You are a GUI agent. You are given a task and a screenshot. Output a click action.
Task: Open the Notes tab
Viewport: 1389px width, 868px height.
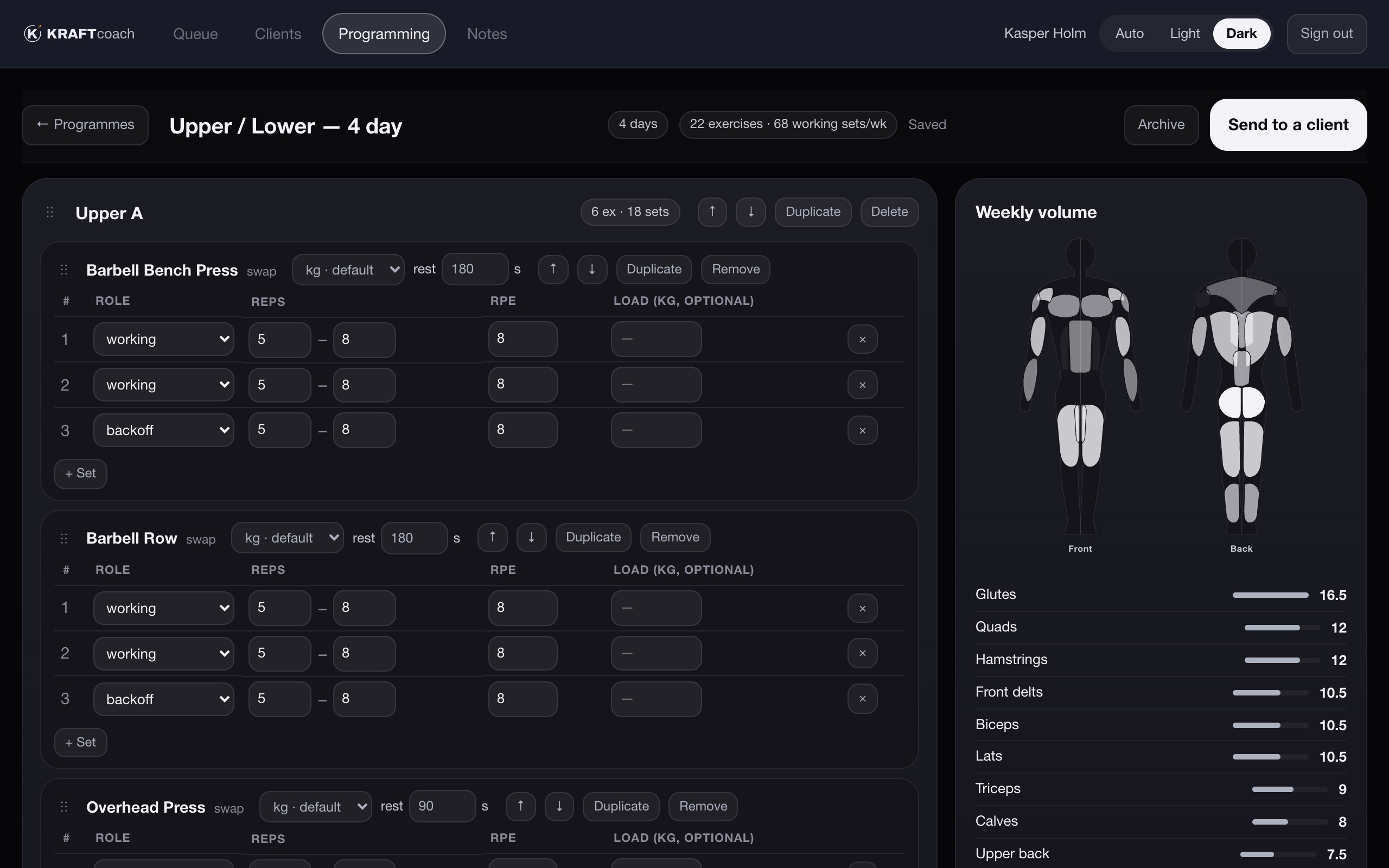point(487,34)
